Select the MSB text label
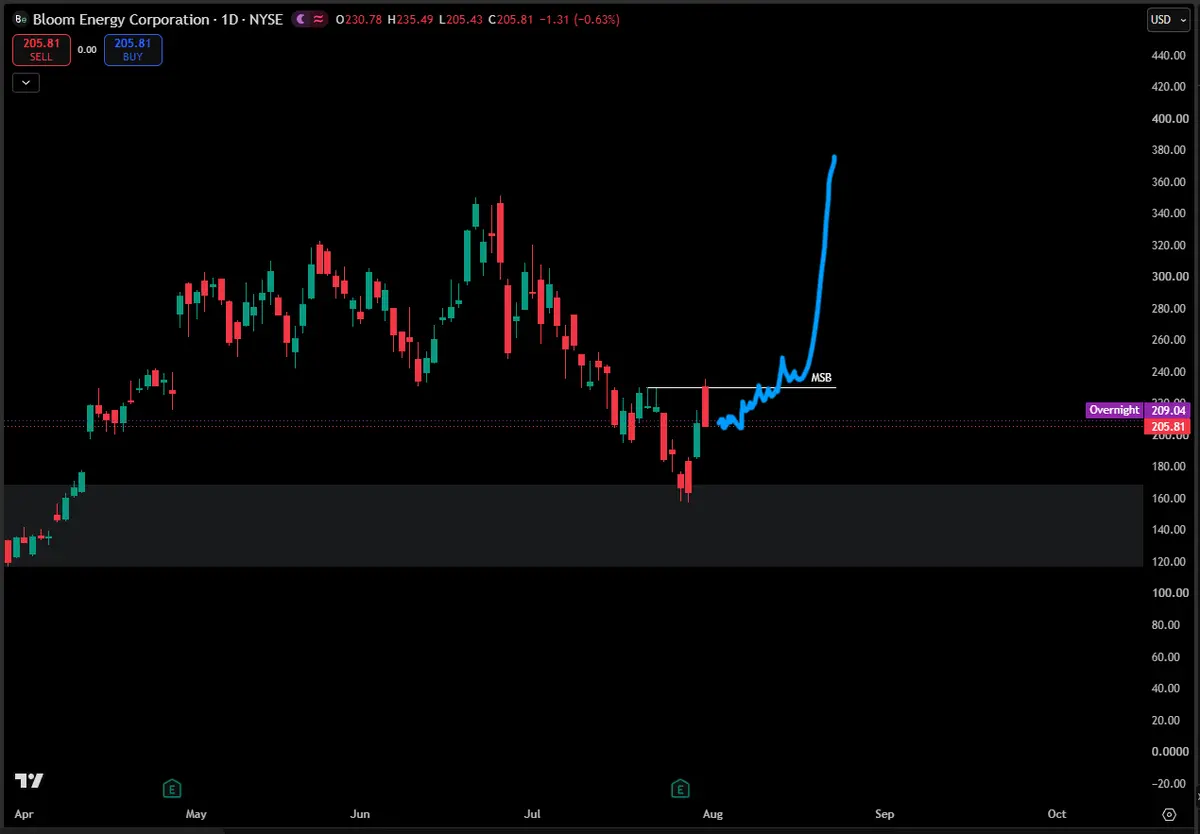 pos(821,378)
